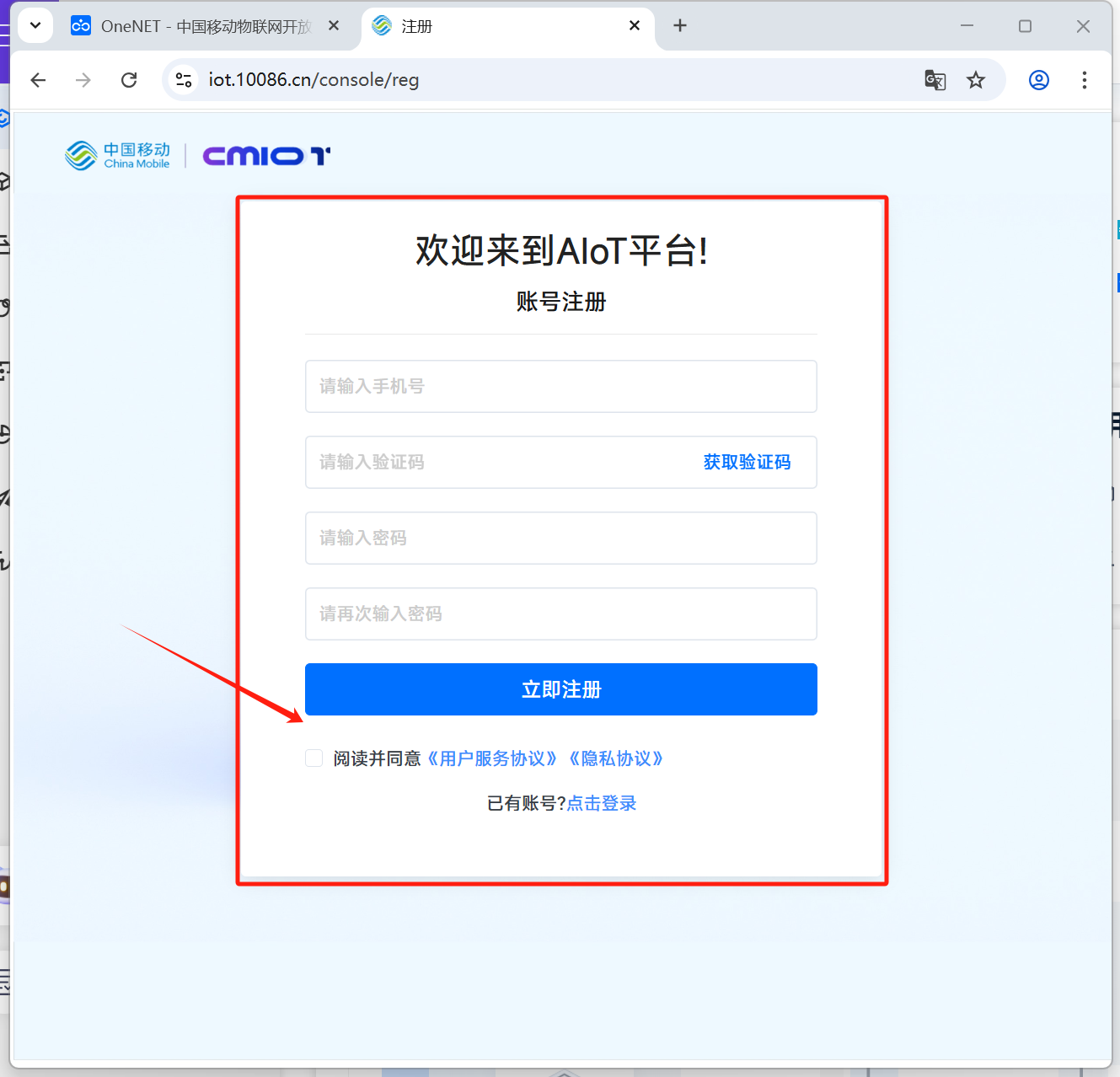Screen dimensions: 1120x1077
Task: Close the 注册 tab
Action: 635,25
